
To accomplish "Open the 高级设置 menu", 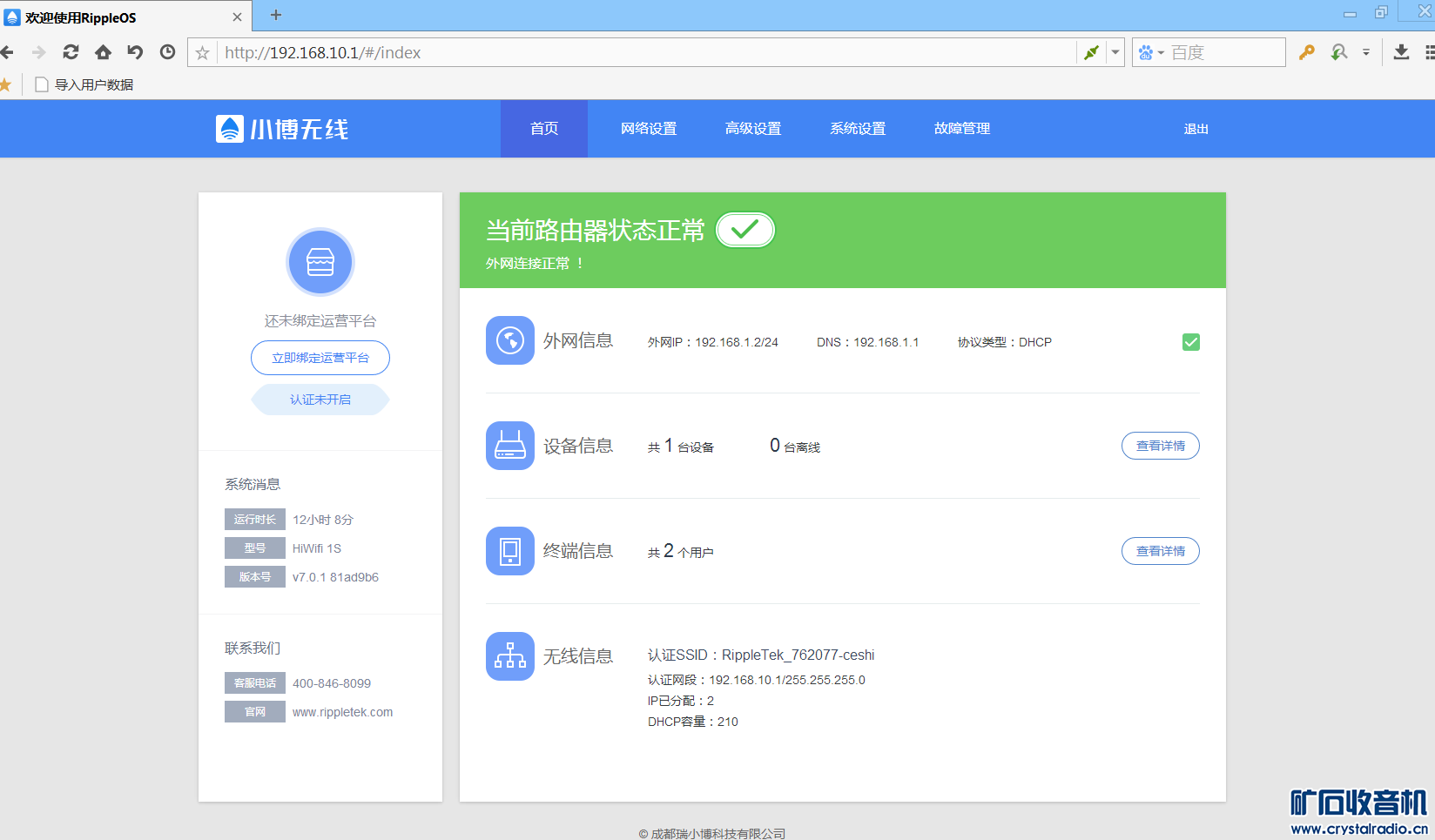I will pyautogui.click(x=753, y=129).
